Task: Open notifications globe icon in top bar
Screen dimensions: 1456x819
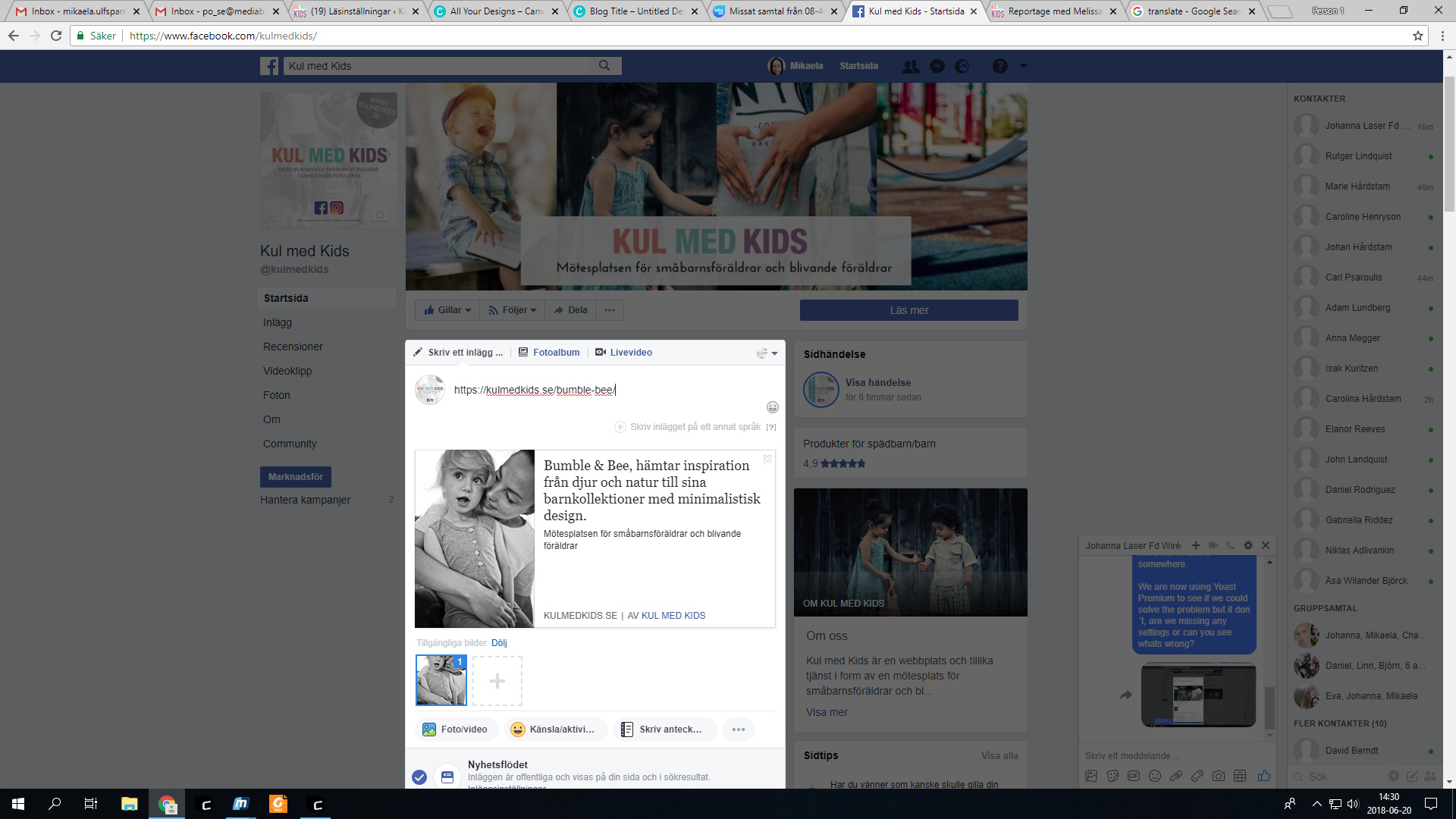Action: click(962, 67)
